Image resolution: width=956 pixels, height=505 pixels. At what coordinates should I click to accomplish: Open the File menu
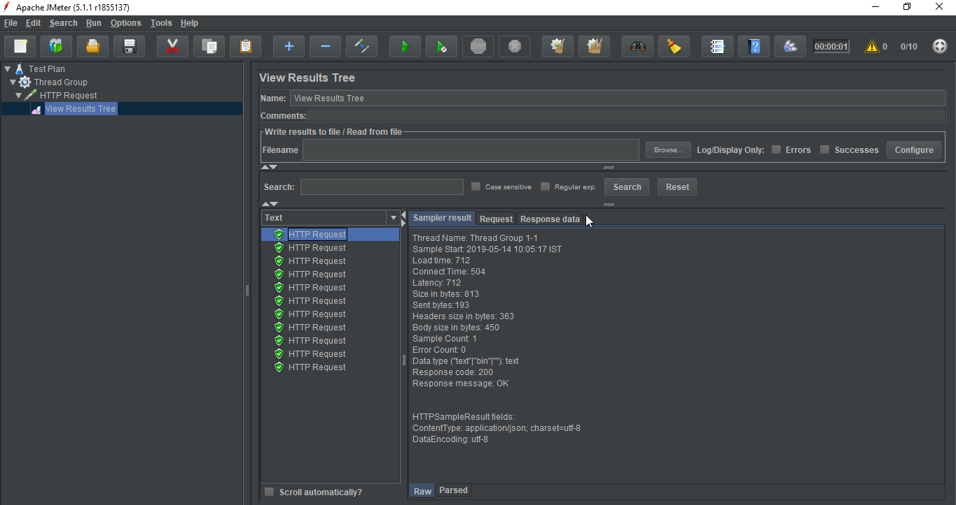pos(10,23)
